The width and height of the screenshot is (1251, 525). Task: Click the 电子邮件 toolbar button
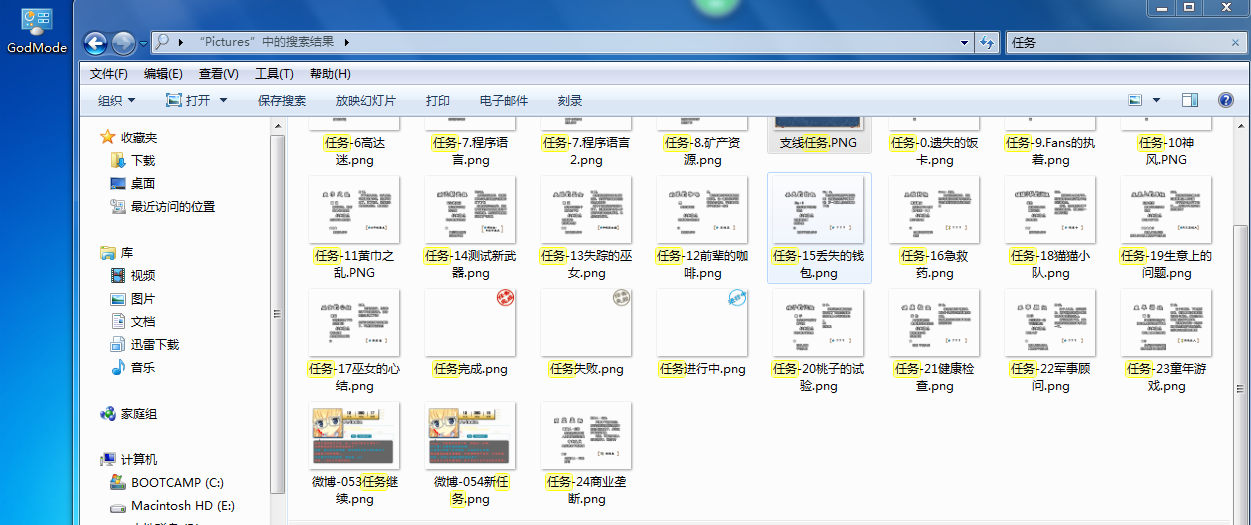pyautogui.click(x=504, y=100)
